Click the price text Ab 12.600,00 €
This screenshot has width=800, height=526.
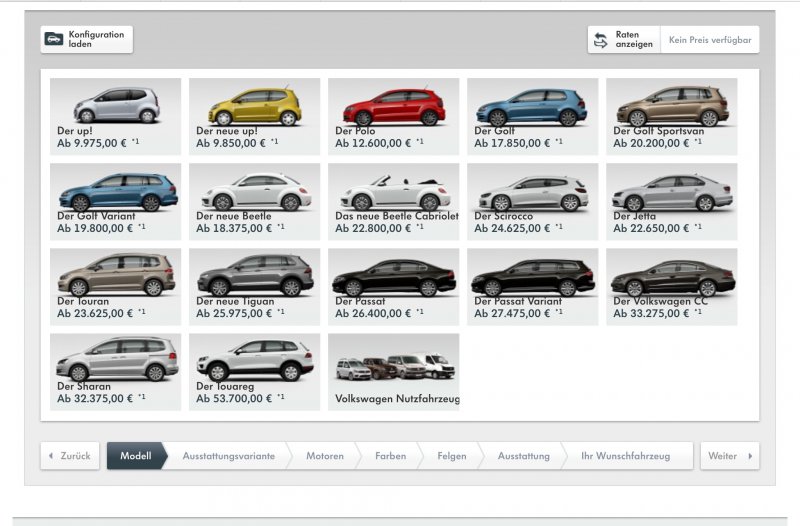(373, 143)
